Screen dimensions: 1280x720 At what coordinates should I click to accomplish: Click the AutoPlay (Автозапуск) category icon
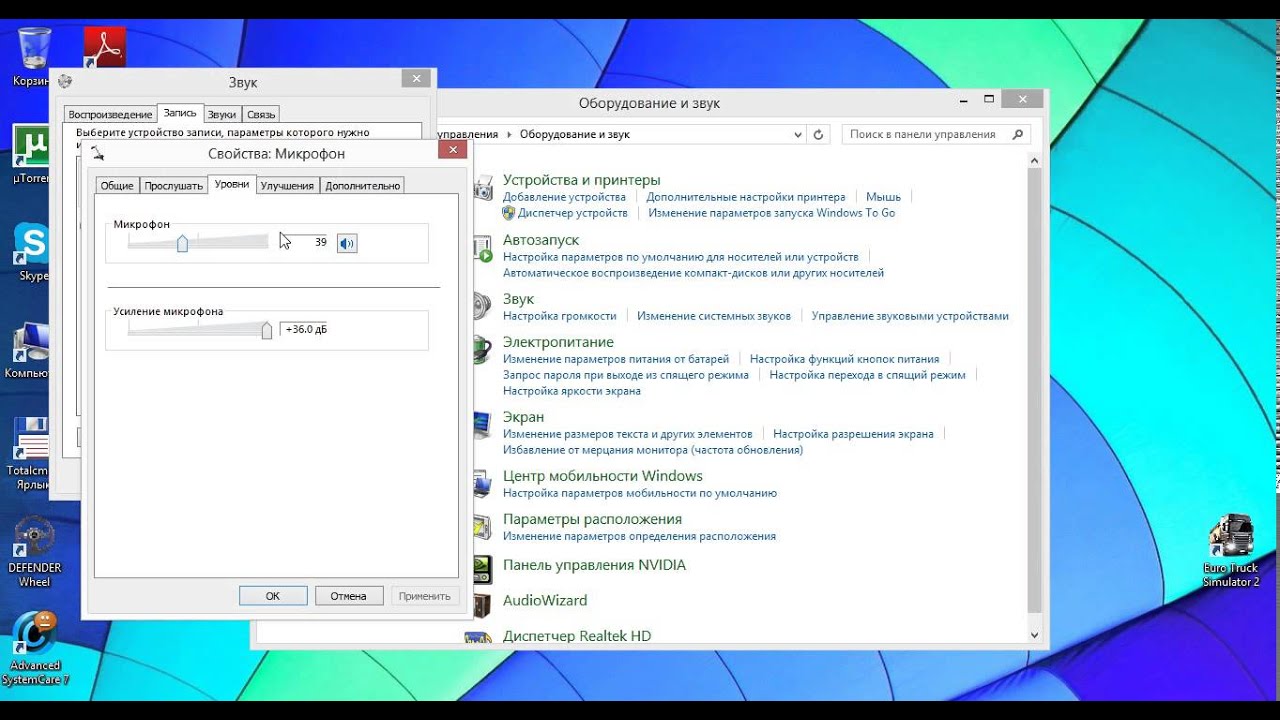[x=483, y=249]
